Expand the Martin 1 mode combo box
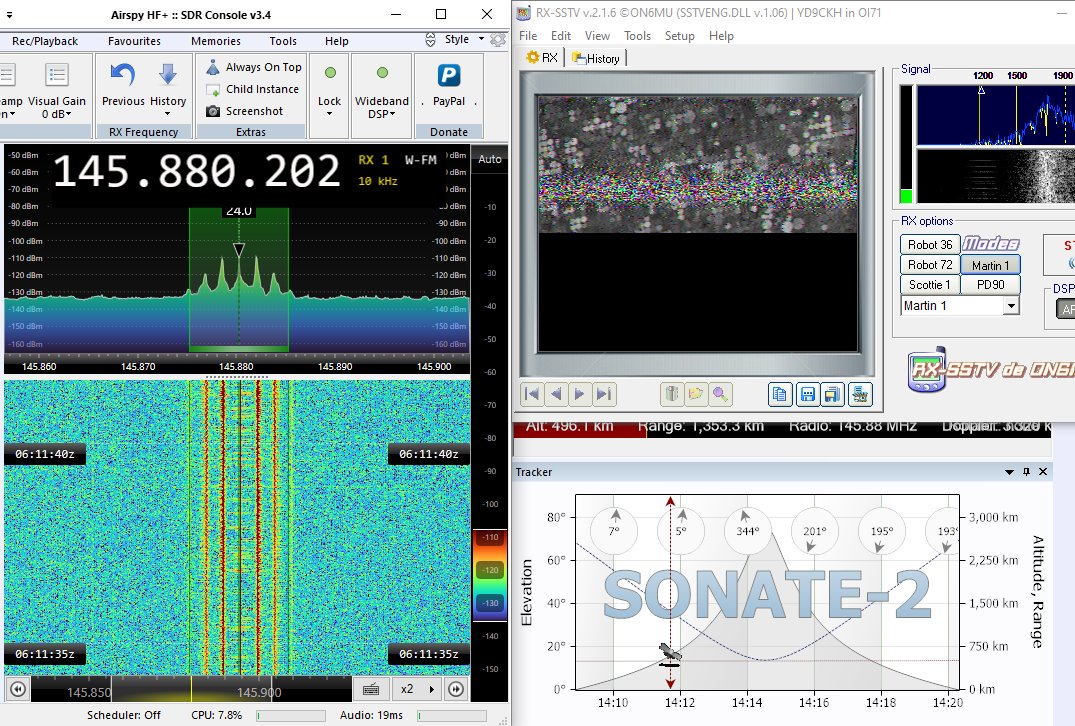 (x=1011, y=306)
